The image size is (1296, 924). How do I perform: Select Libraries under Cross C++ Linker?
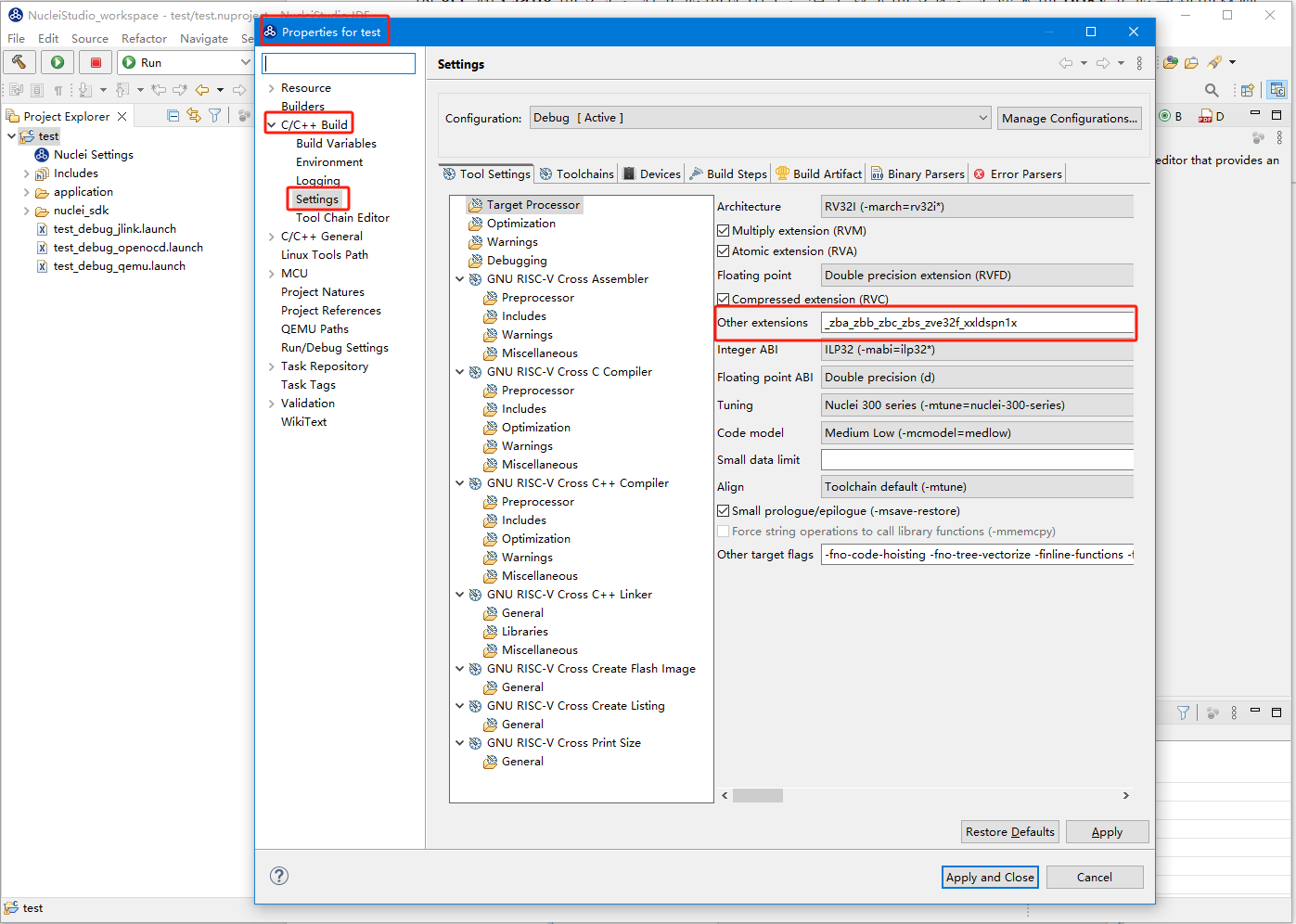pyautogui.click(x=524, y=632)
